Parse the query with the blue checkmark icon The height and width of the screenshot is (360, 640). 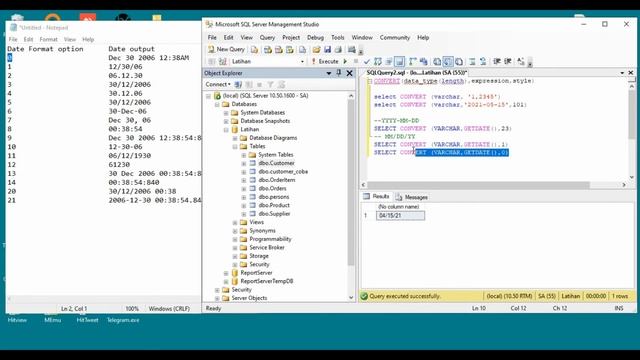click(x=367, y=62)
